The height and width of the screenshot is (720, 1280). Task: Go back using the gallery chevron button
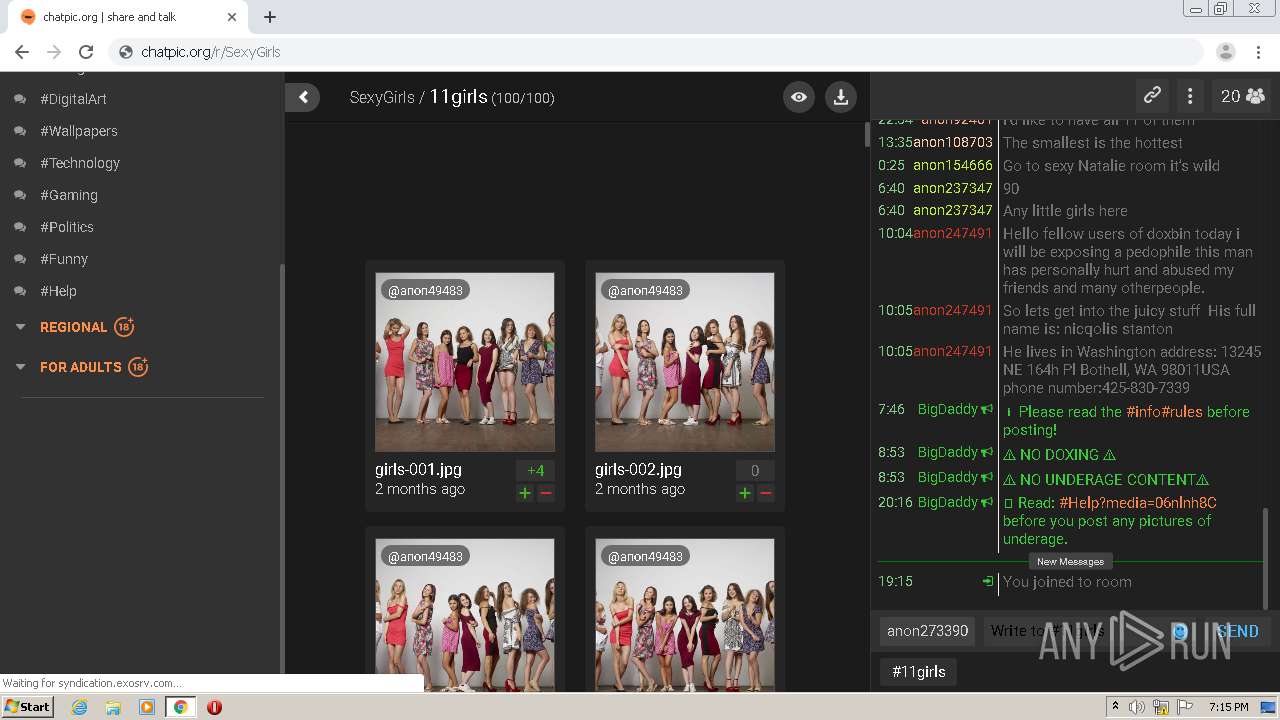click(303, 97)
